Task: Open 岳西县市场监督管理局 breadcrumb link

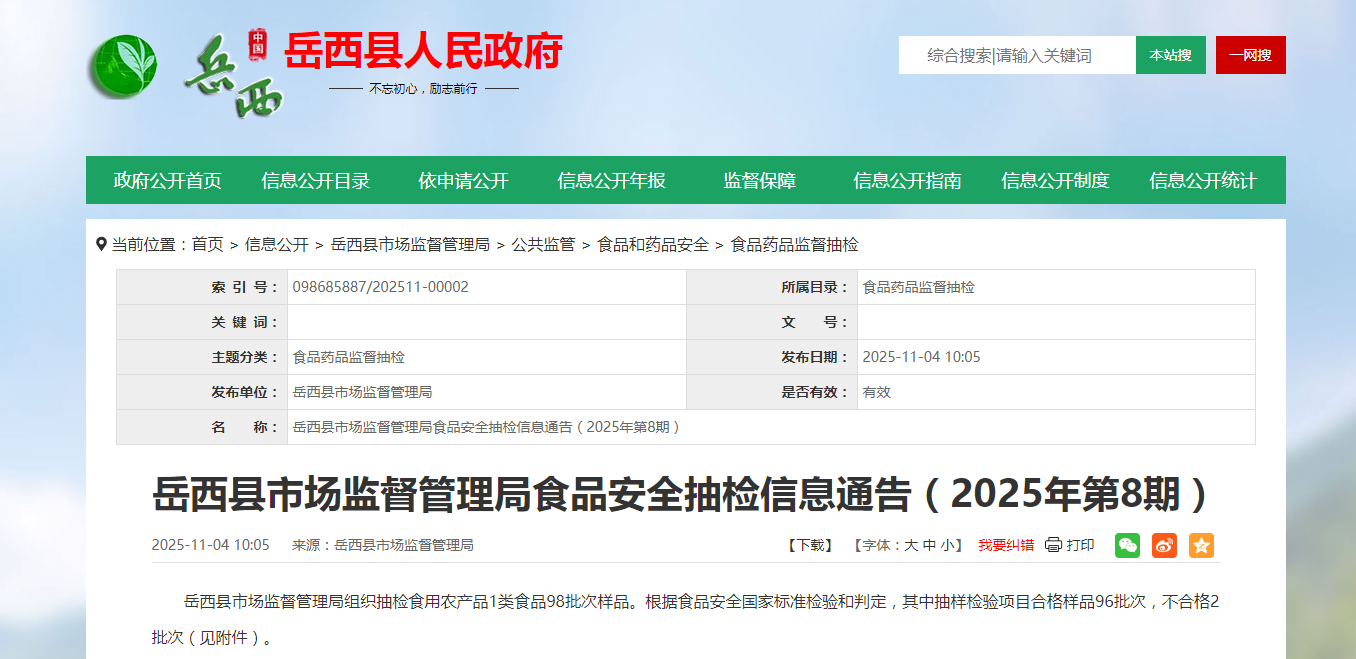Action: (x=410, y=245)
